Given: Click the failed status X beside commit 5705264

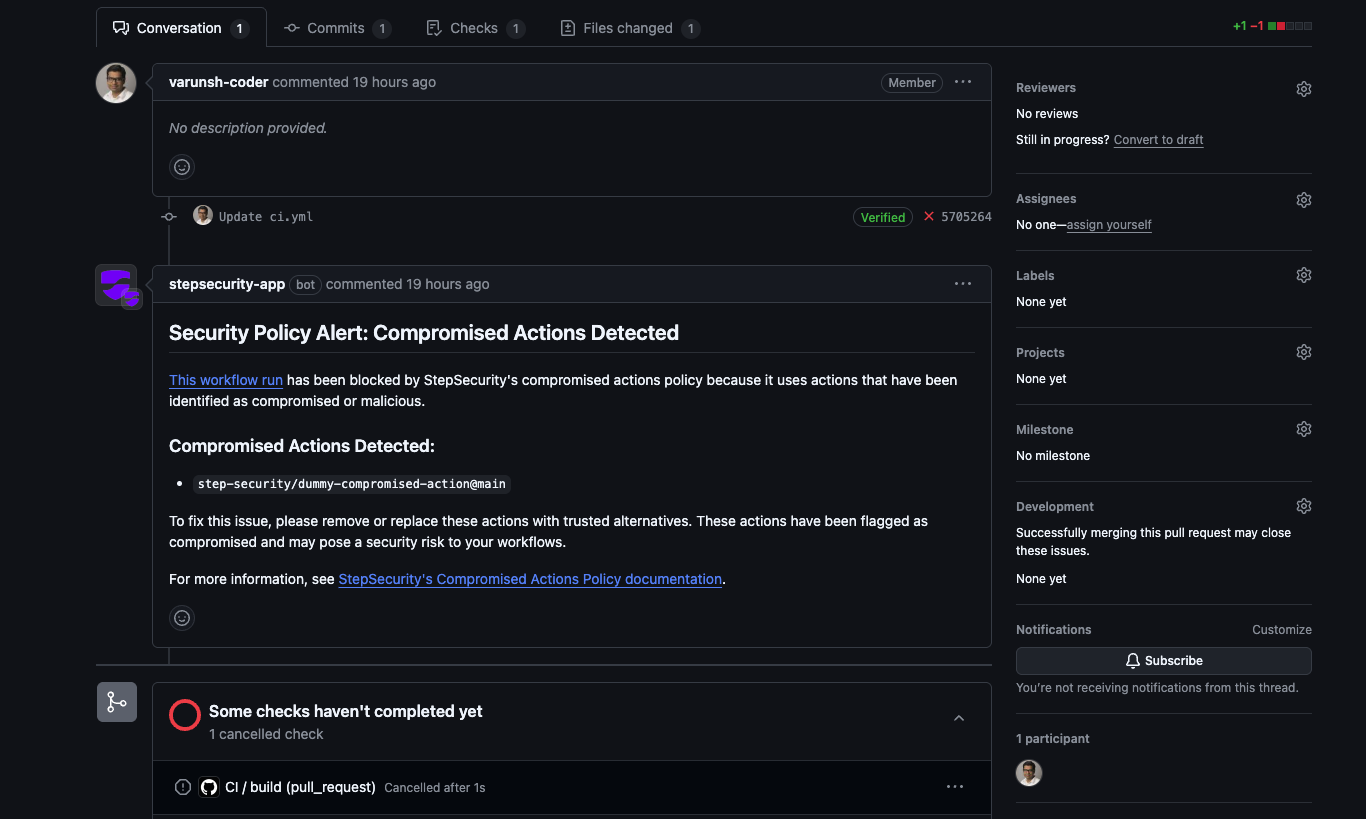Looking at the screenshot, I should (x=929, y=216).
